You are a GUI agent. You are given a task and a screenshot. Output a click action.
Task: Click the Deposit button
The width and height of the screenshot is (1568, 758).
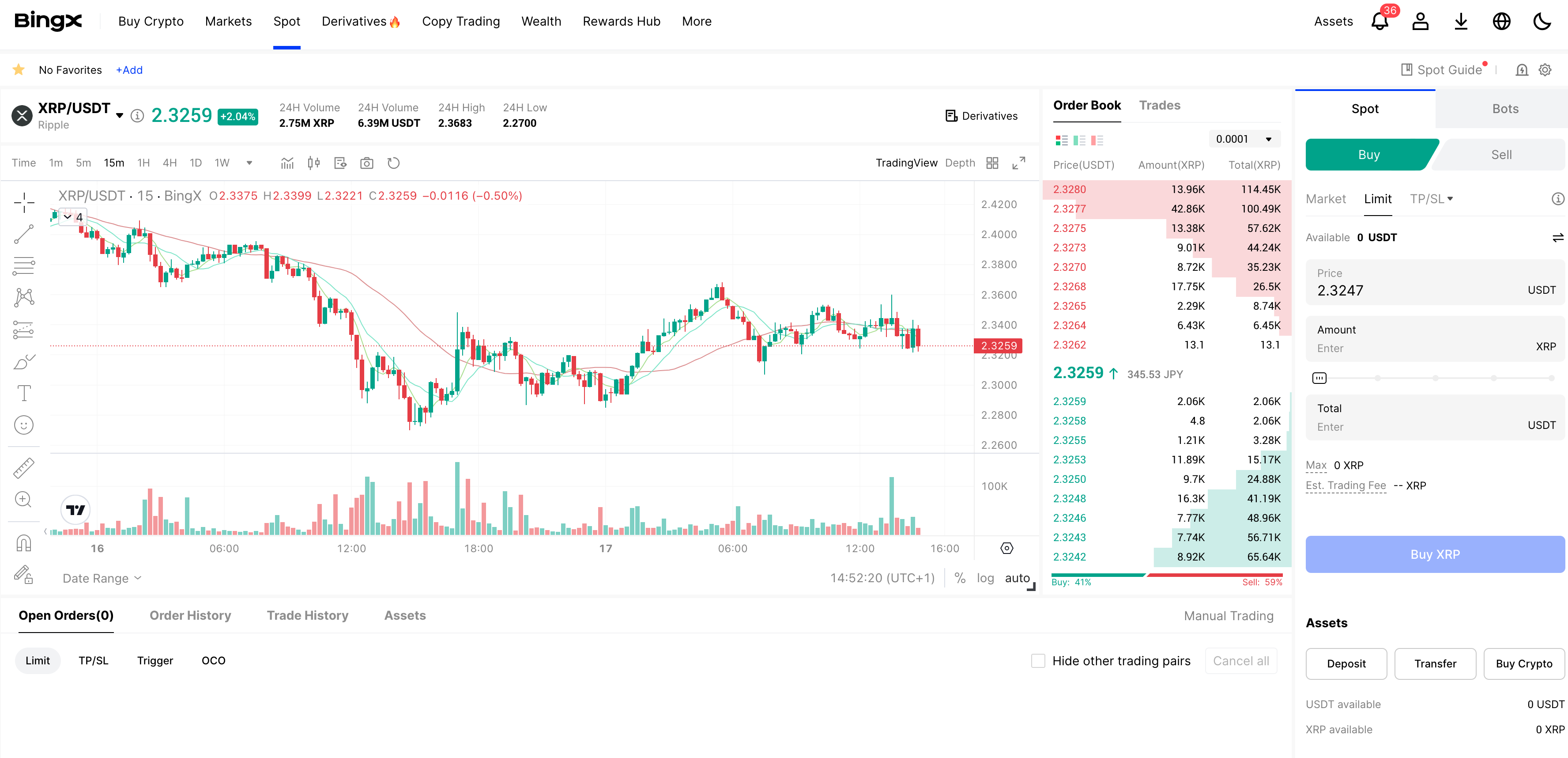1346,663
